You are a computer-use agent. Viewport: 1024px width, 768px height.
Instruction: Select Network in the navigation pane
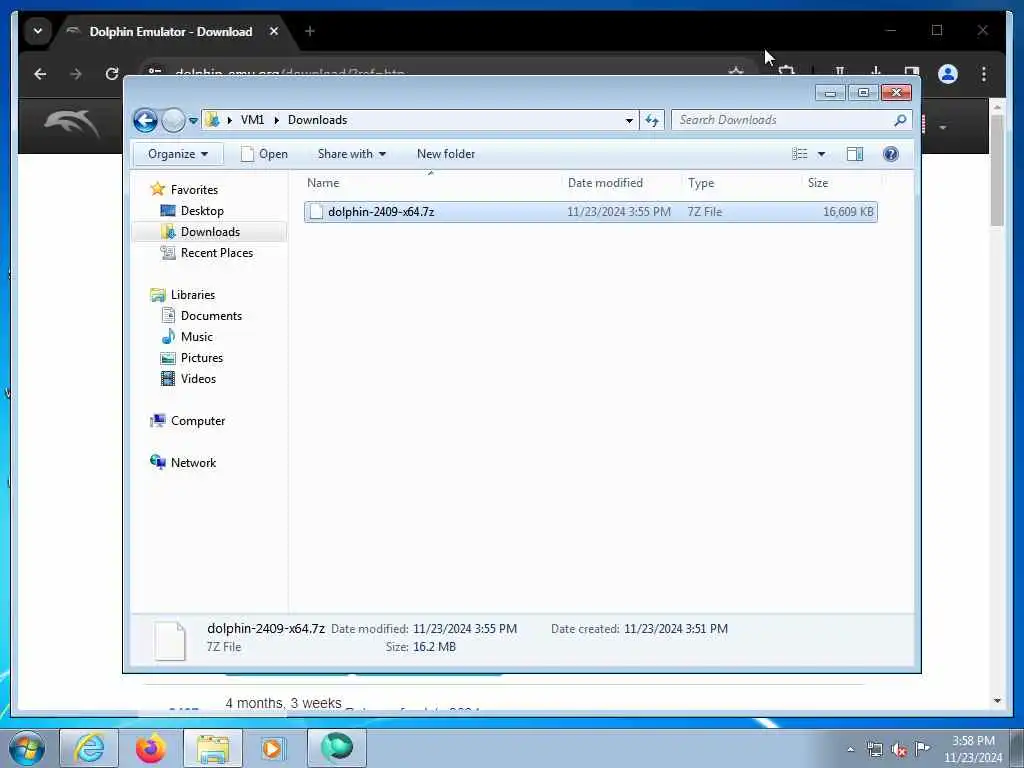tap(193, 462)
